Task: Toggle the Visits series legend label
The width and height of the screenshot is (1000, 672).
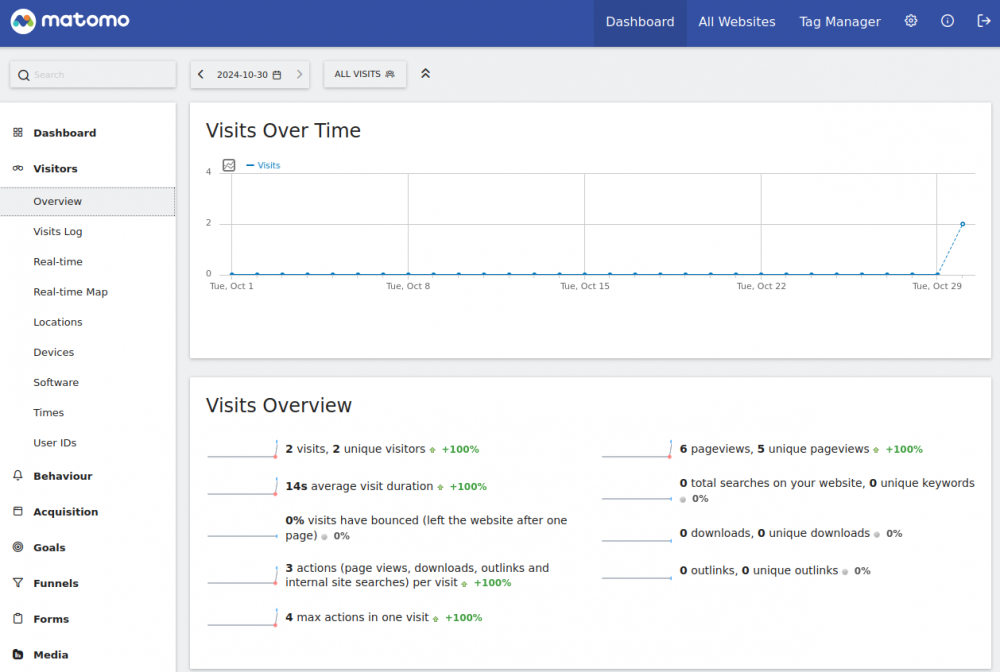Action: (x=268, y=165)
